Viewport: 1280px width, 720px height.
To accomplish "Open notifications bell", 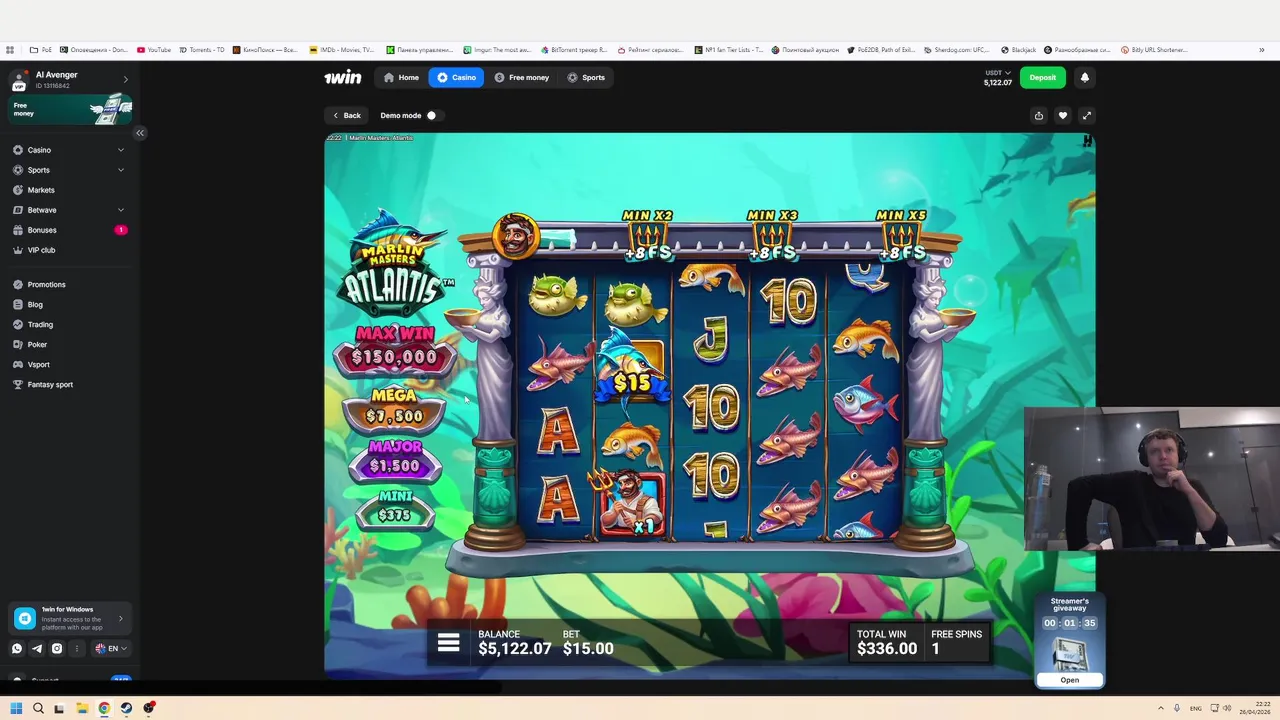I will pos(1084,77).
